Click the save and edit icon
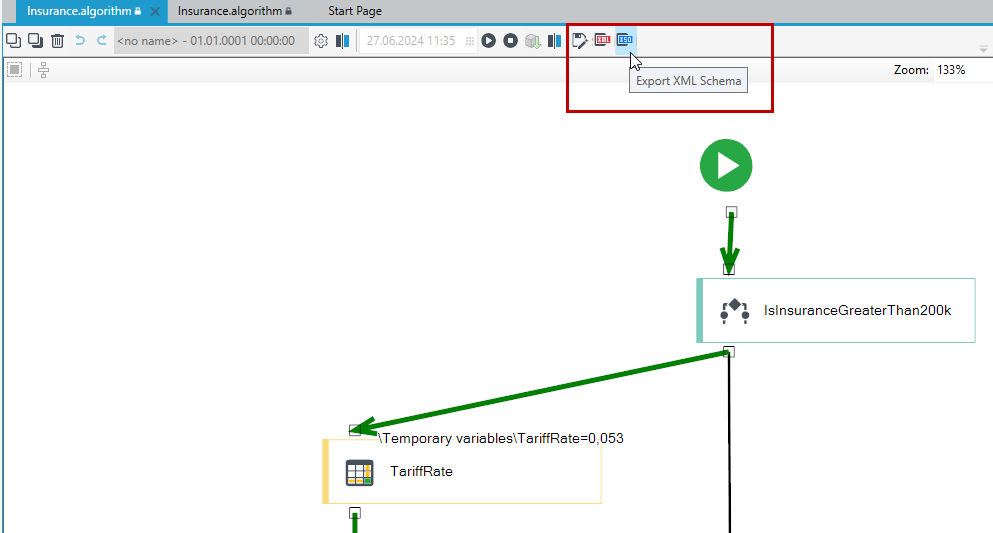 pyautogui.click(x=579, y=41)
